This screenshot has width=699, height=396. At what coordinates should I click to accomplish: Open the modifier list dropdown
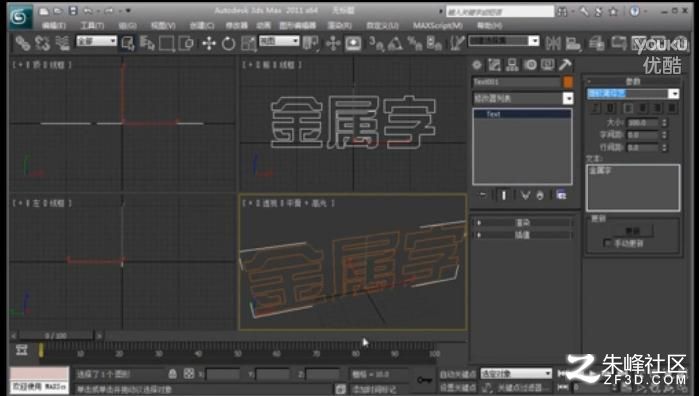pyautogui.click(x=523, y=98)
